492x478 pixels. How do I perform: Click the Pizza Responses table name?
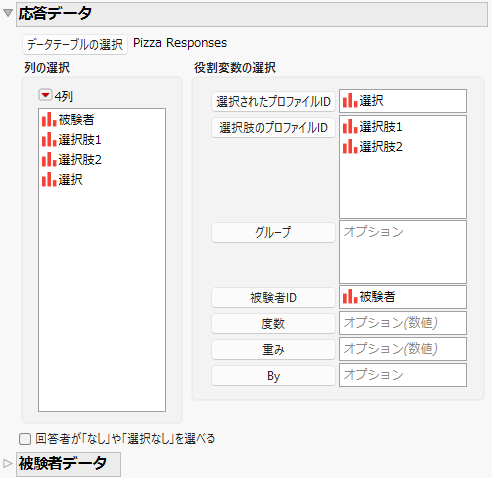point(180,43)
